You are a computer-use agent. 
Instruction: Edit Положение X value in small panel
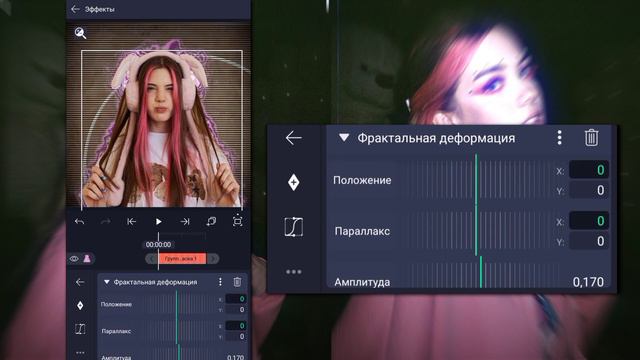[x=236, y=299]
